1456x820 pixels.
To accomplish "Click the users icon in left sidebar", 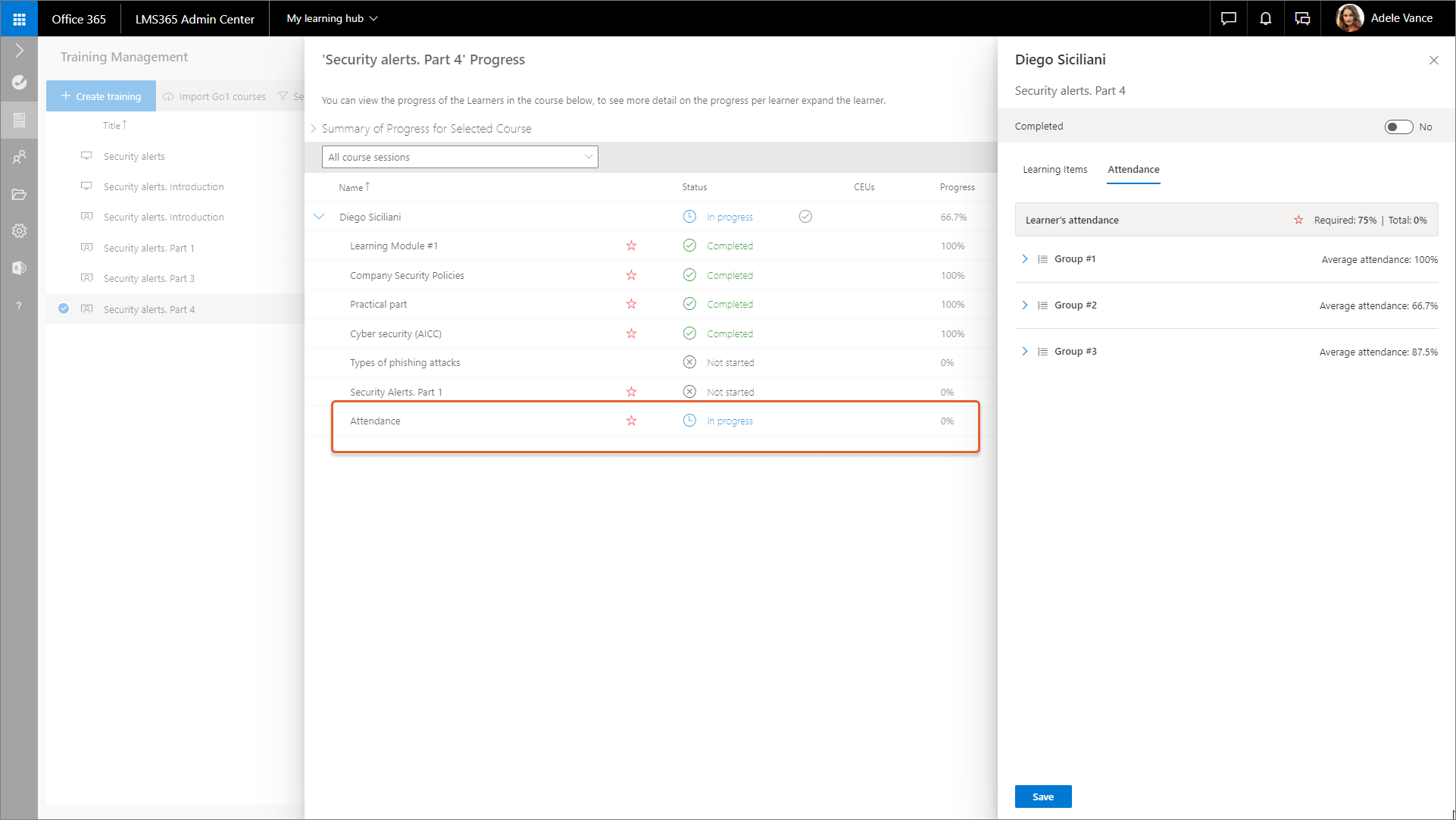I will [19, 157].
